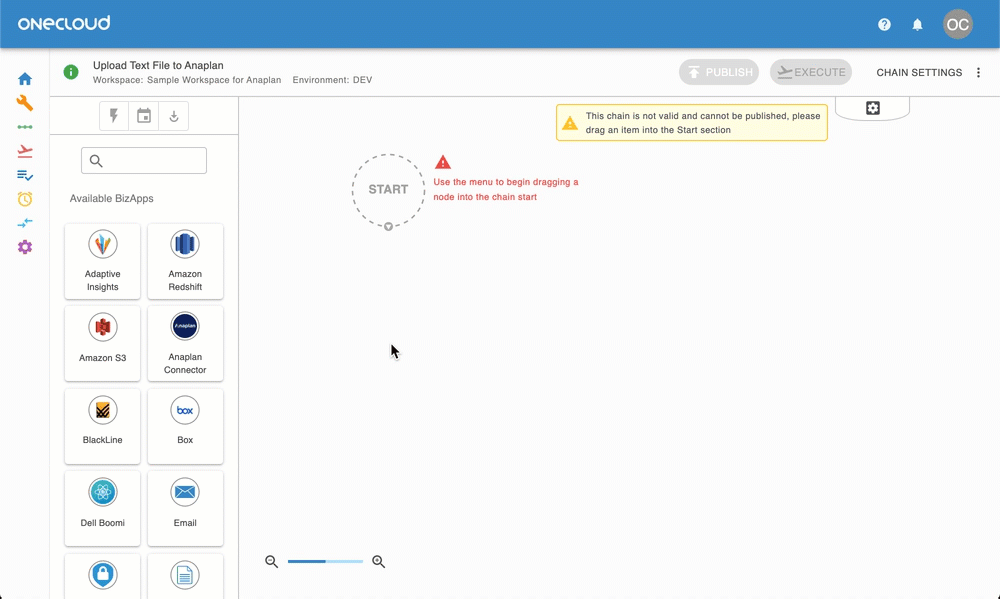Image resolution: width=1000 pixels, height=599 pixels.
Task: Click the PUBLISH button
Action: click(x=719, y=72)
